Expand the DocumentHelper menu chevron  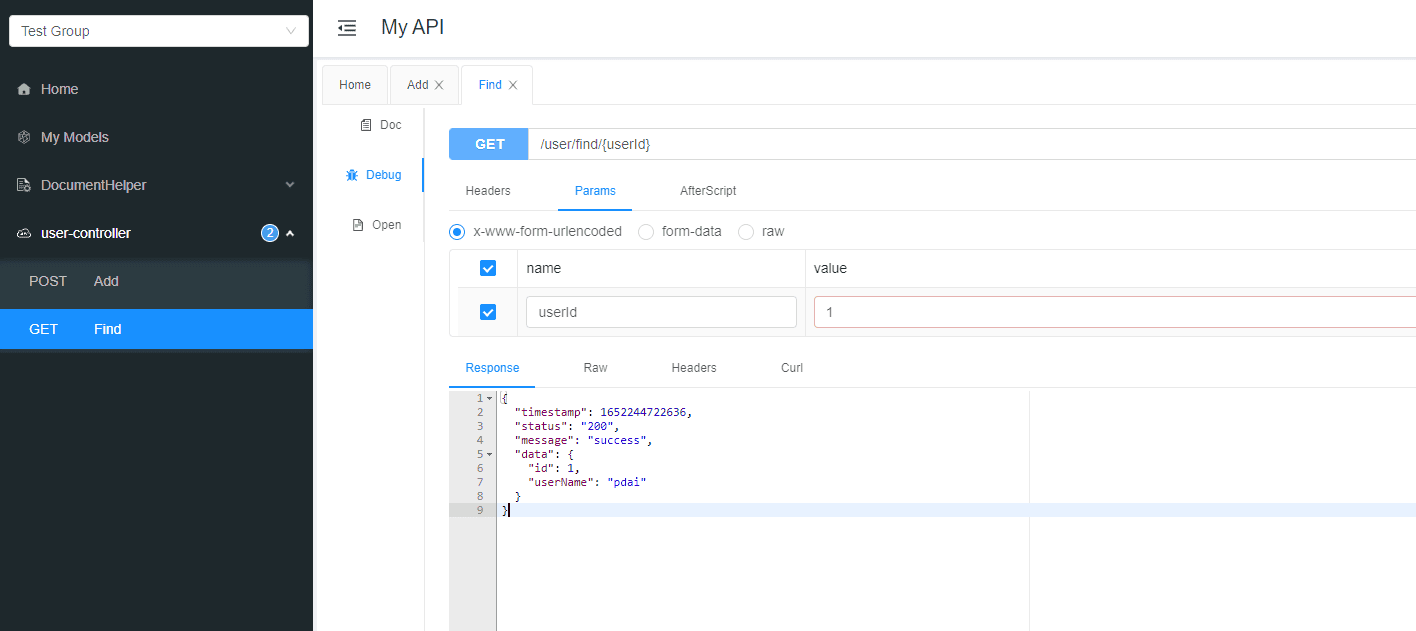(290, 185)
